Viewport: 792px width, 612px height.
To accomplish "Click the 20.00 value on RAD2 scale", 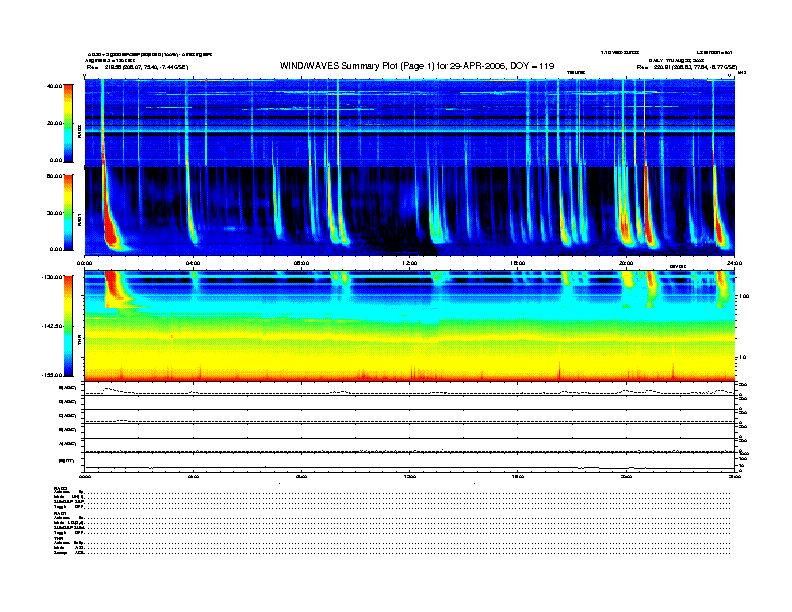I will 54,123.
